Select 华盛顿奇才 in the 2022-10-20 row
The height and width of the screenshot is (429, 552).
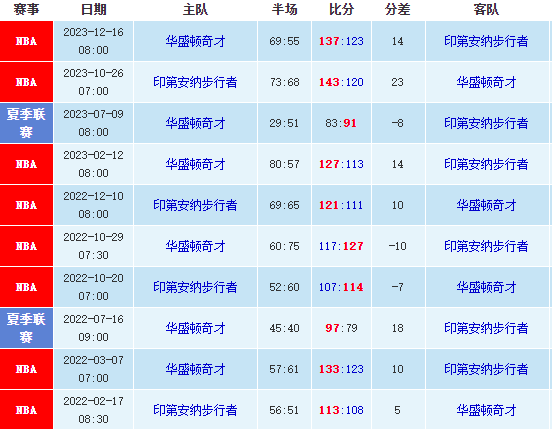click(x=486, y=287)
